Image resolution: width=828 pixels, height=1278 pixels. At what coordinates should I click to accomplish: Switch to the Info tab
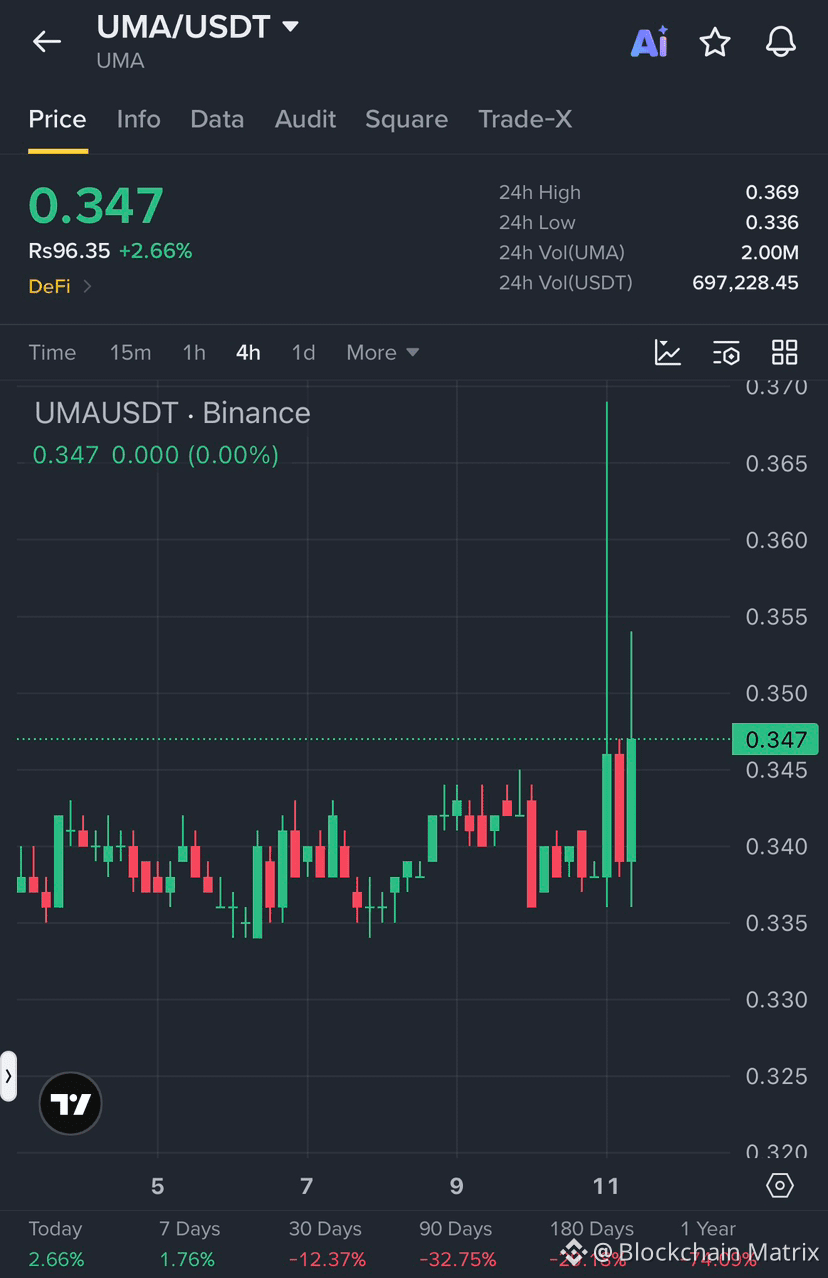[x=138, y=119]
